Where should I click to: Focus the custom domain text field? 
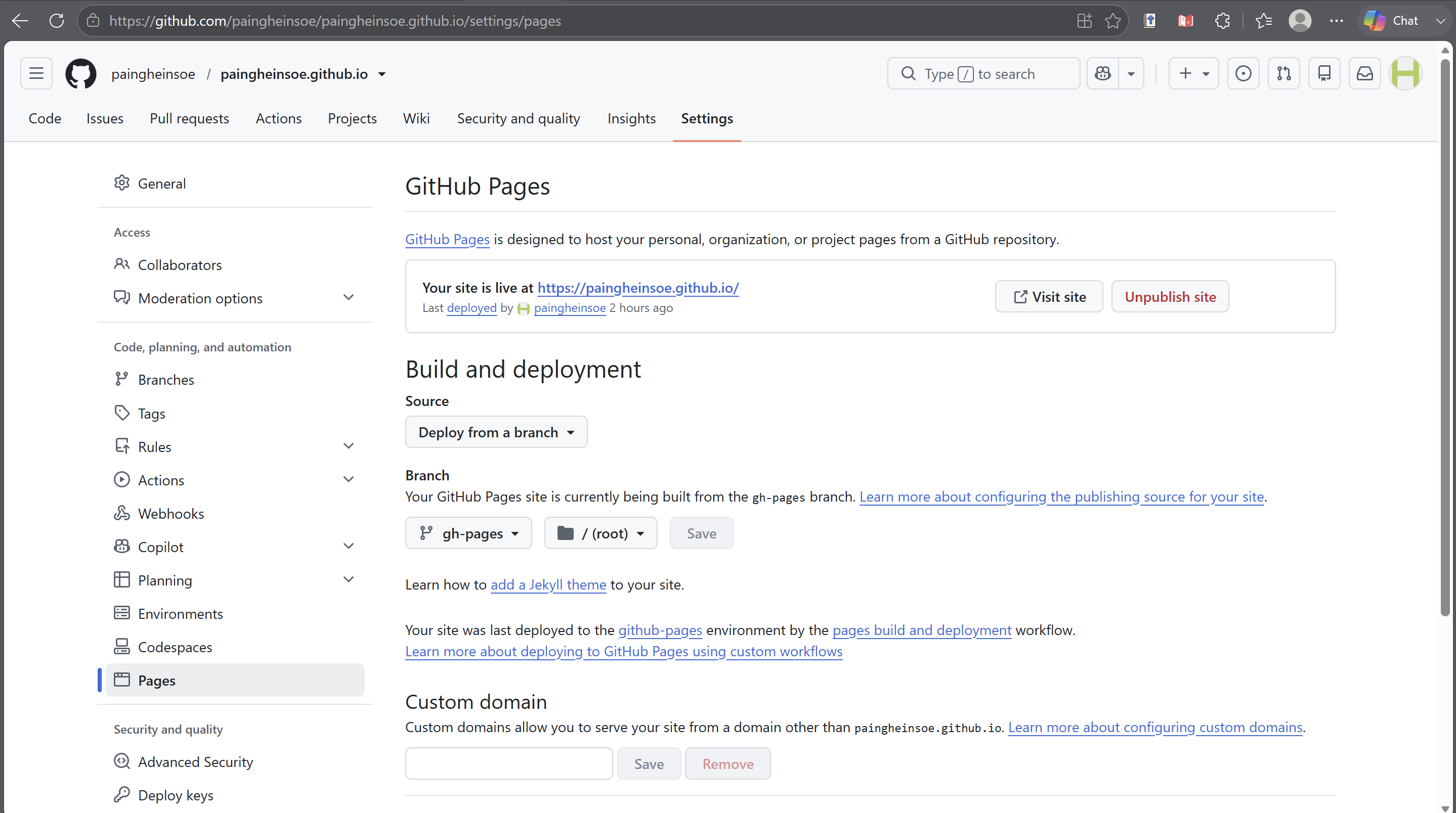pyautogui.click(x=509, y=764)
